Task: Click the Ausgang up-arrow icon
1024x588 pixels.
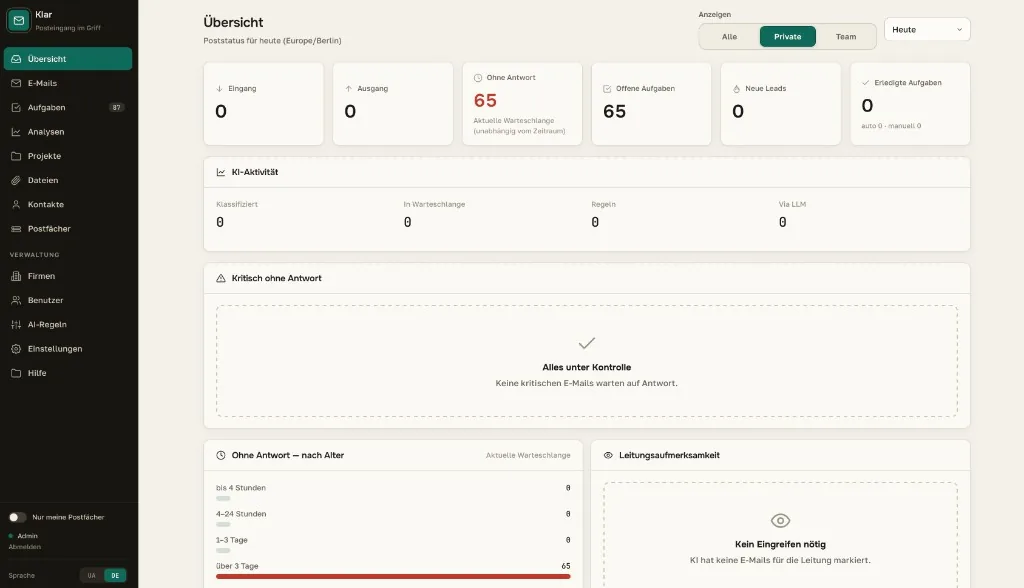Action: pos(349,88)
